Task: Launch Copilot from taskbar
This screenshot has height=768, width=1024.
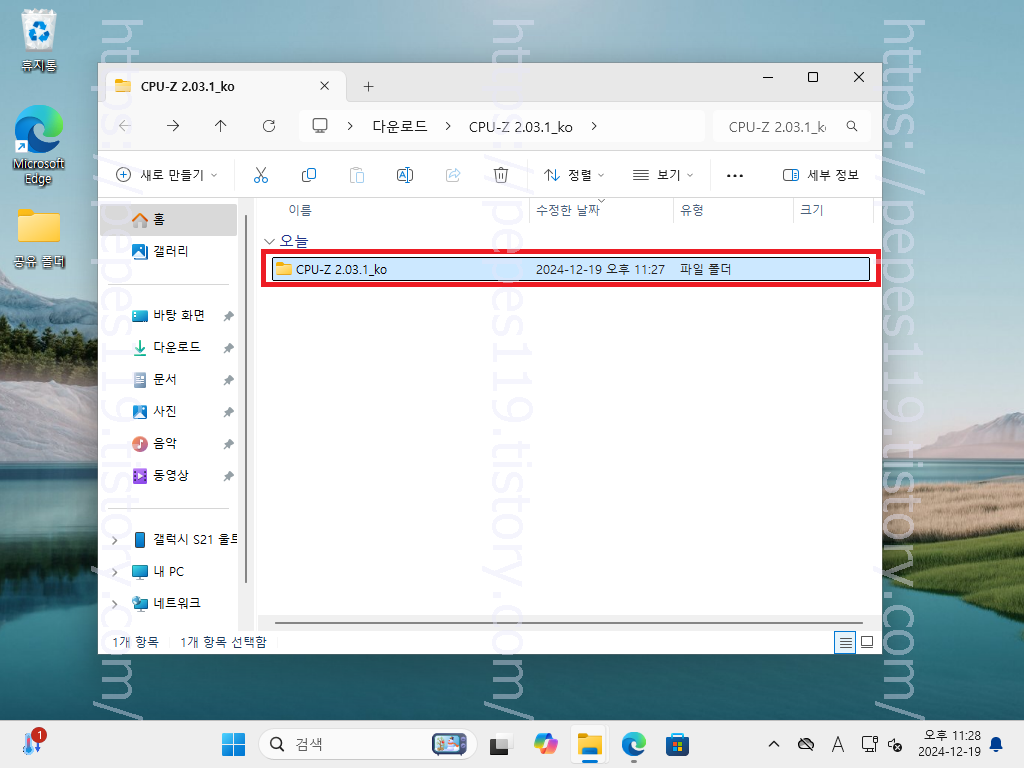Action: click(x=545, y=744)
